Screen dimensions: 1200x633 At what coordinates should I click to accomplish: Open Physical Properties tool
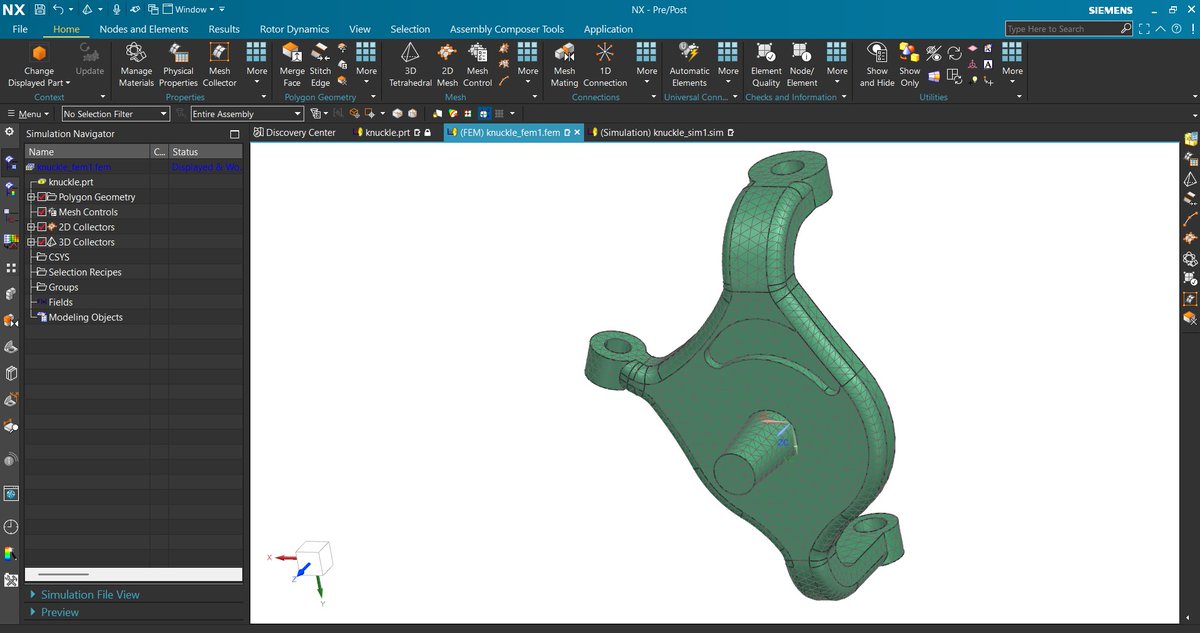178,65
